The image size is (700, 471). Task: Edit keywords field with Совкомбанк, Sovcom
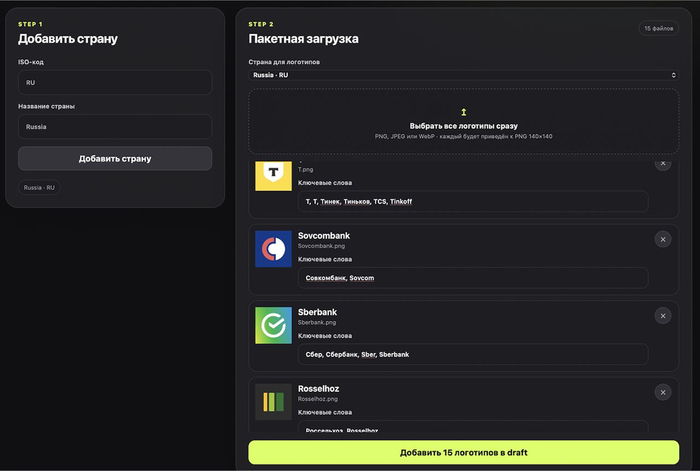[x=473, y=278]
